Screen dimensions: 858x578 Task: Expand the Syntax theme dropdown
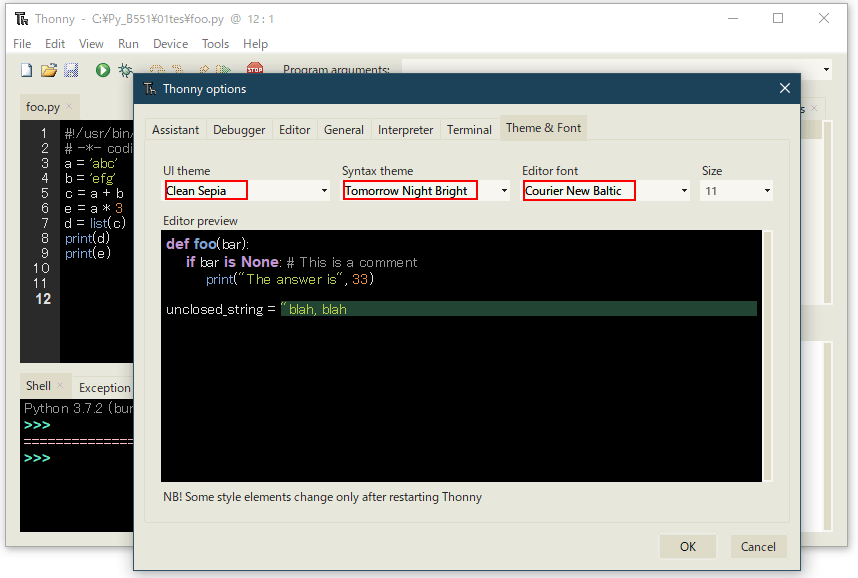(x=505, y=190)
